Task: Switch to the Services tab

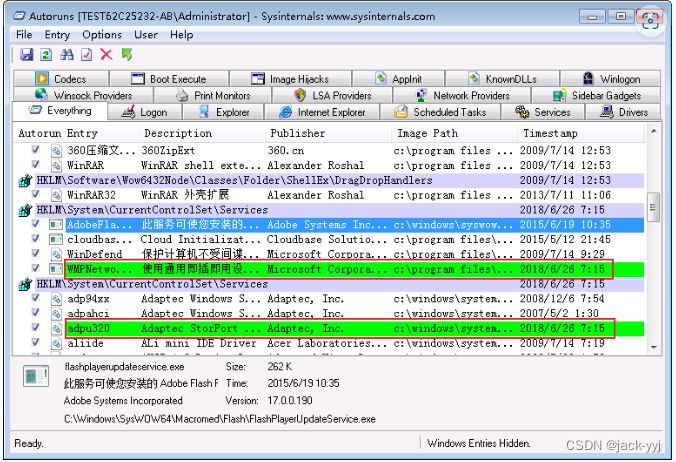Action: pyautogui.click(x=543, y=112)
